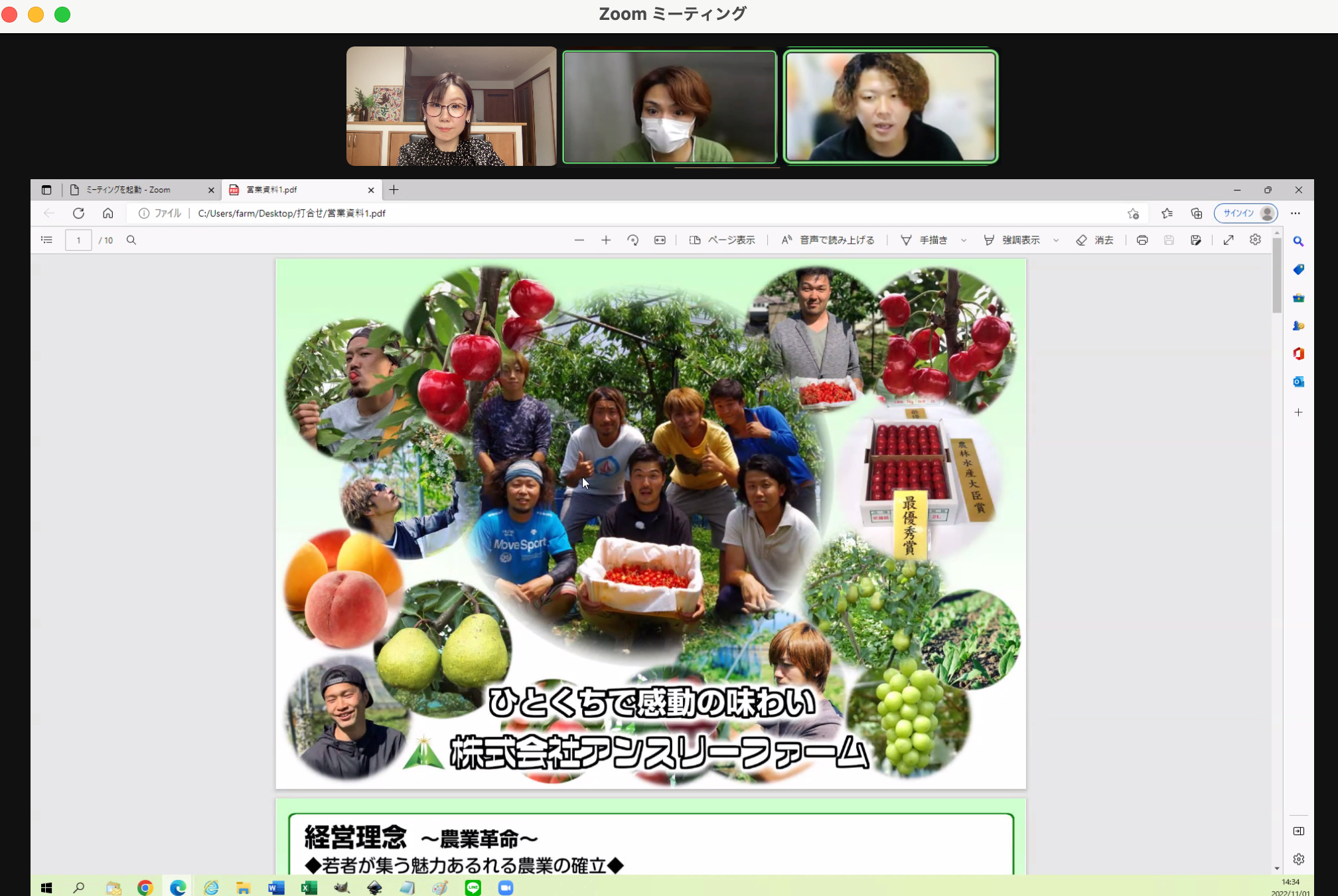This screenshot has width=1338, height=896.
Task: Open File Explorer from the taskbar
Action: tap(243, 887)
